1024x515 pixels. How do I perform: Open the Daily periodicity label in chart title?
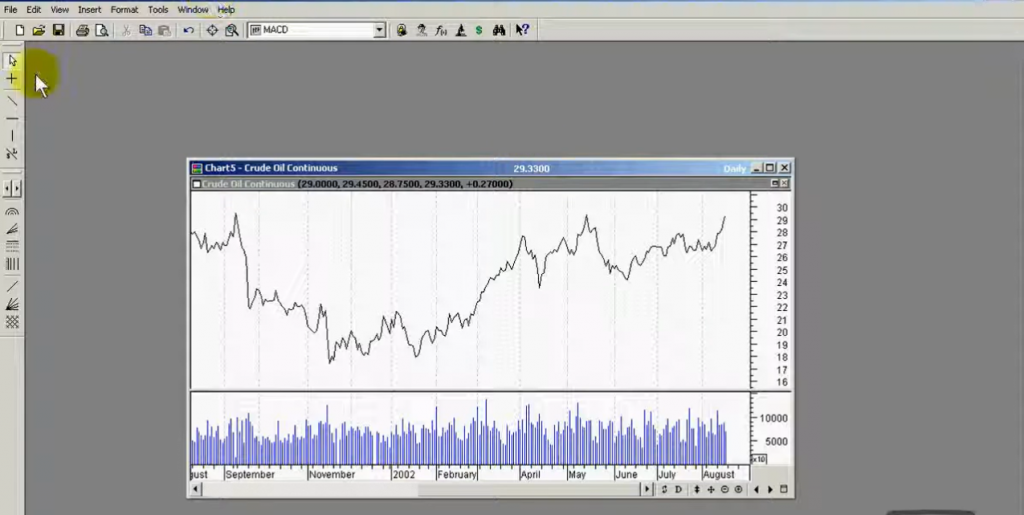coord(734,168)
